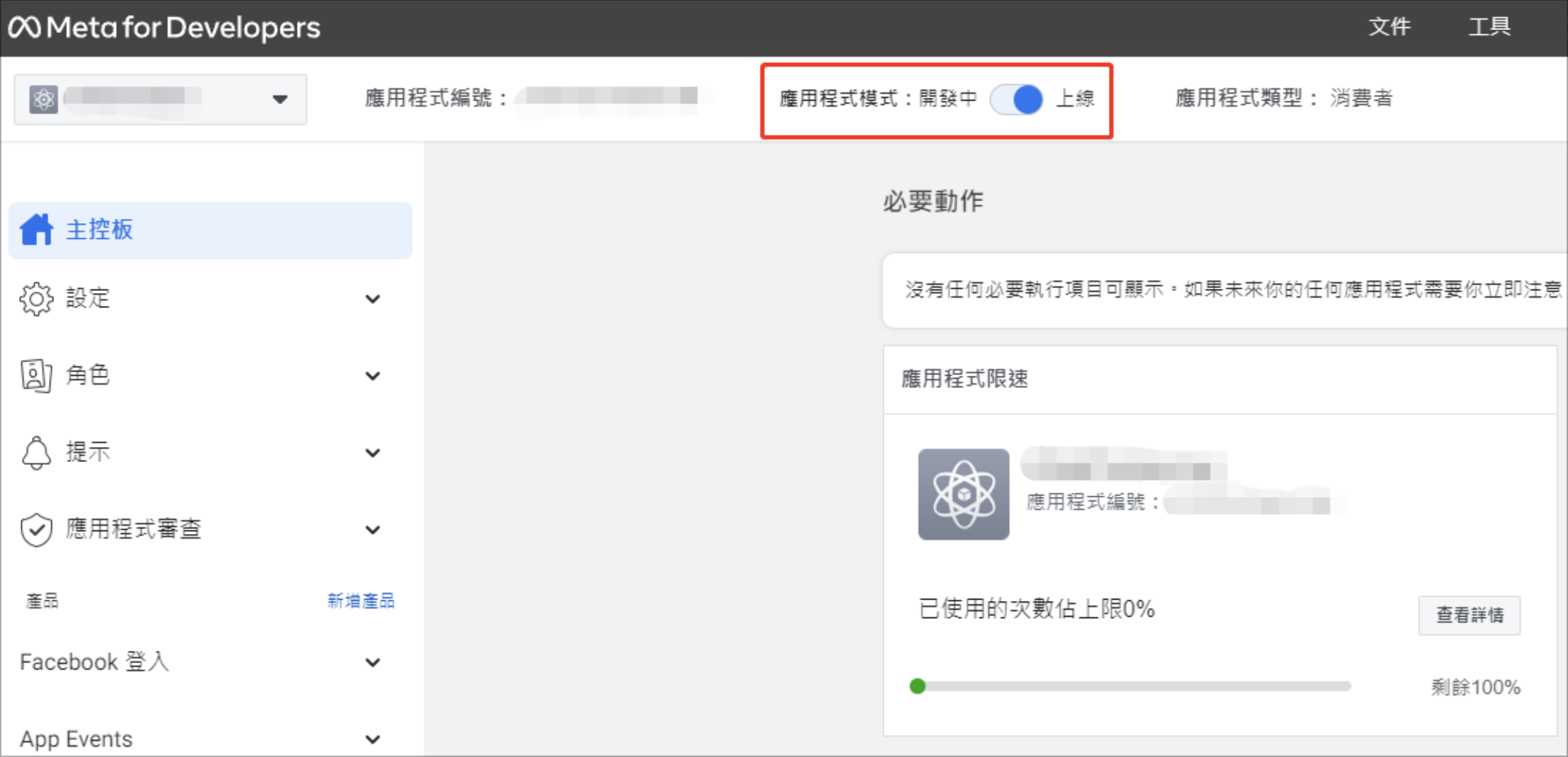This screenshot has width=1568, height=757.
Task: Select 主控板 in the sidebar
Action: [211, 230]
